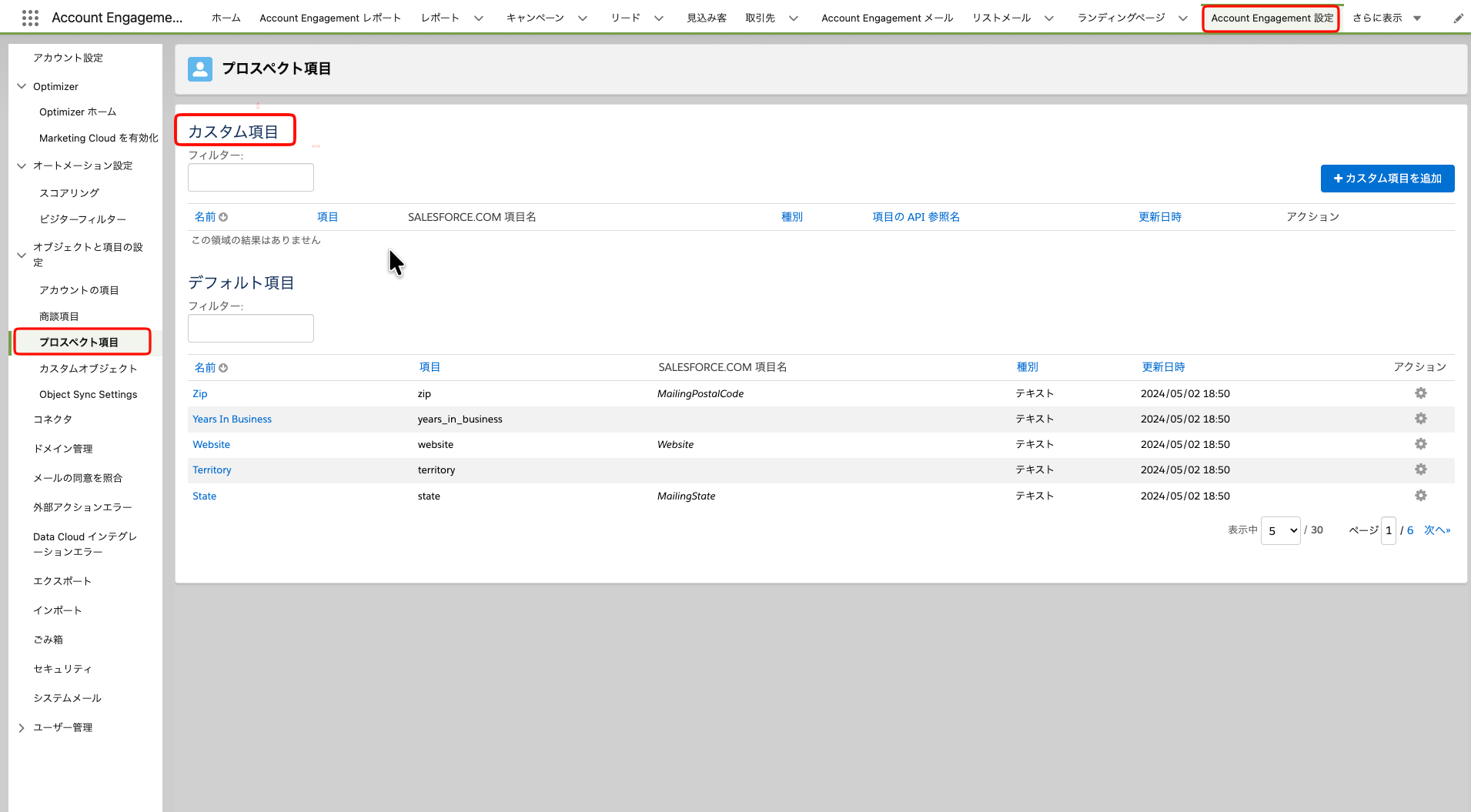Open ごみ箱 in the sidebar
This screenshot has width=1471, height=812.
pyautogui.click(x=48, y=640)
